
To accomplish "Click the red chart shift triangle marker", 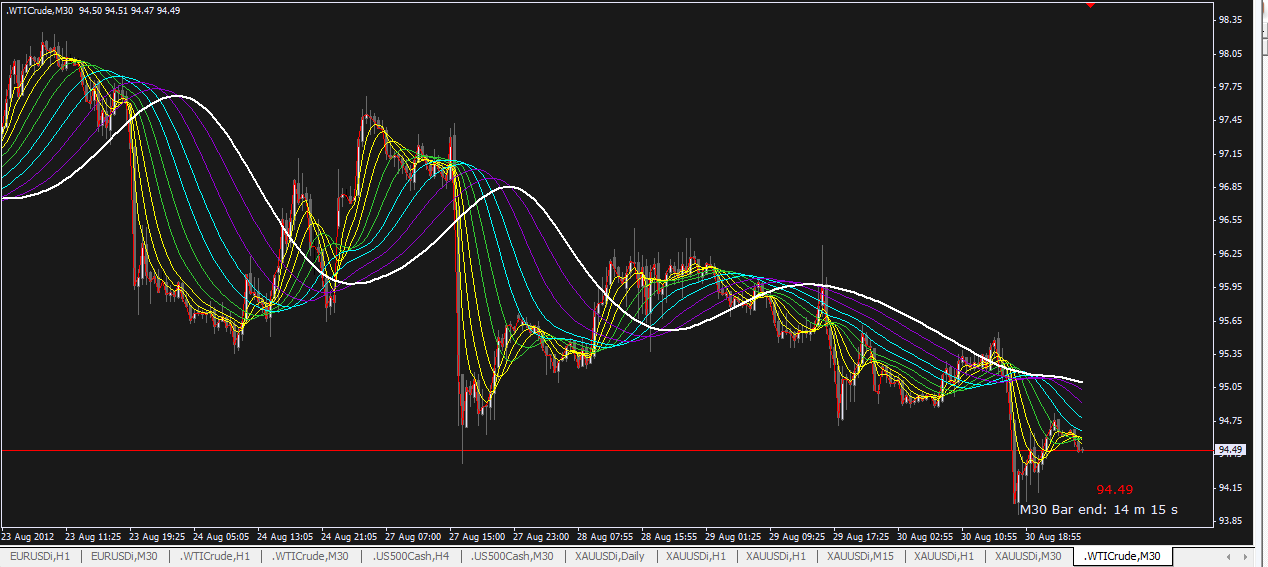I will point(1090,5).
